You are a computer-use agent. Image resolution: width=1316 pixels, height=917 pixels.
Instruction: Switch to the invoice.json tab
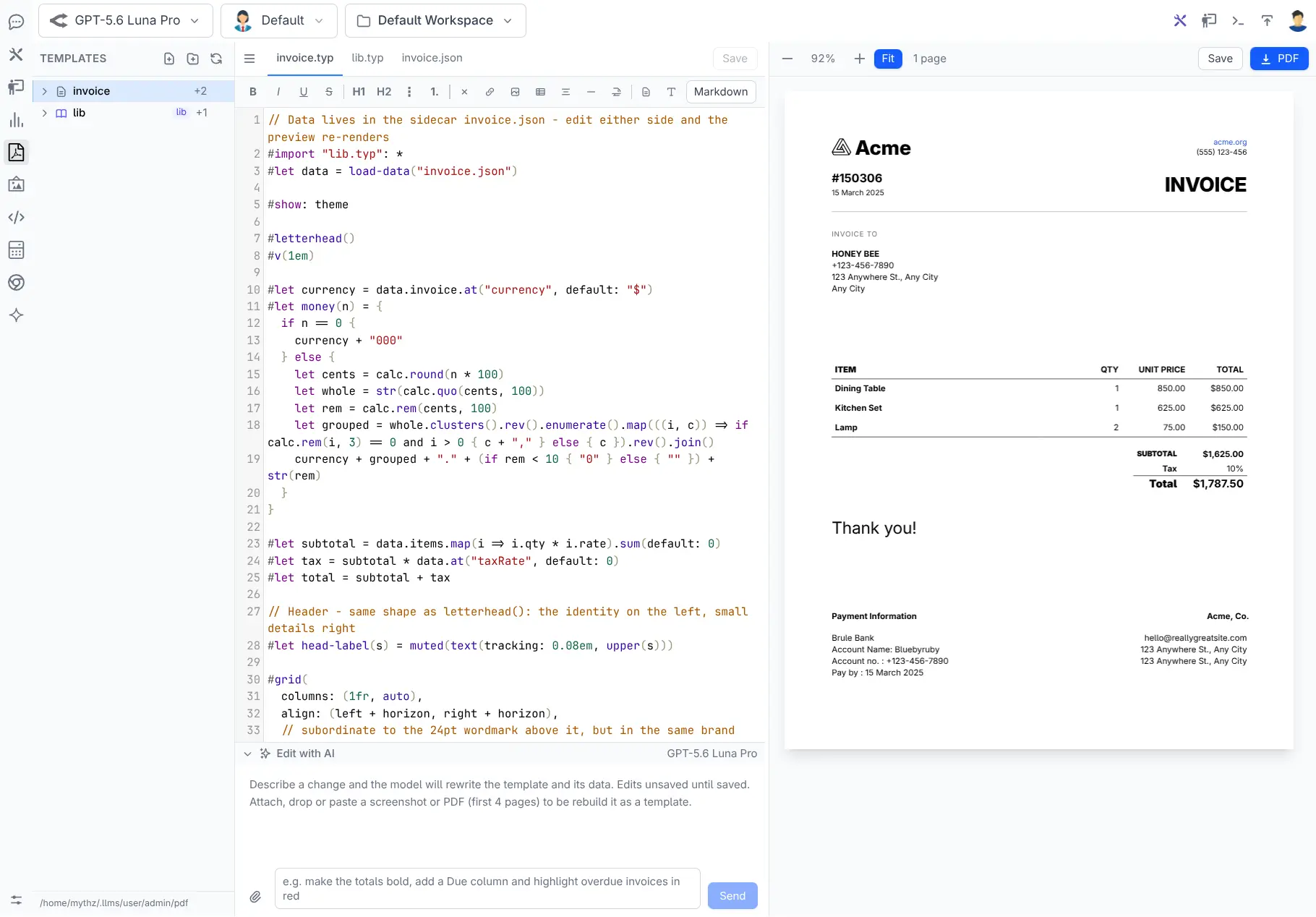(432, 58)
